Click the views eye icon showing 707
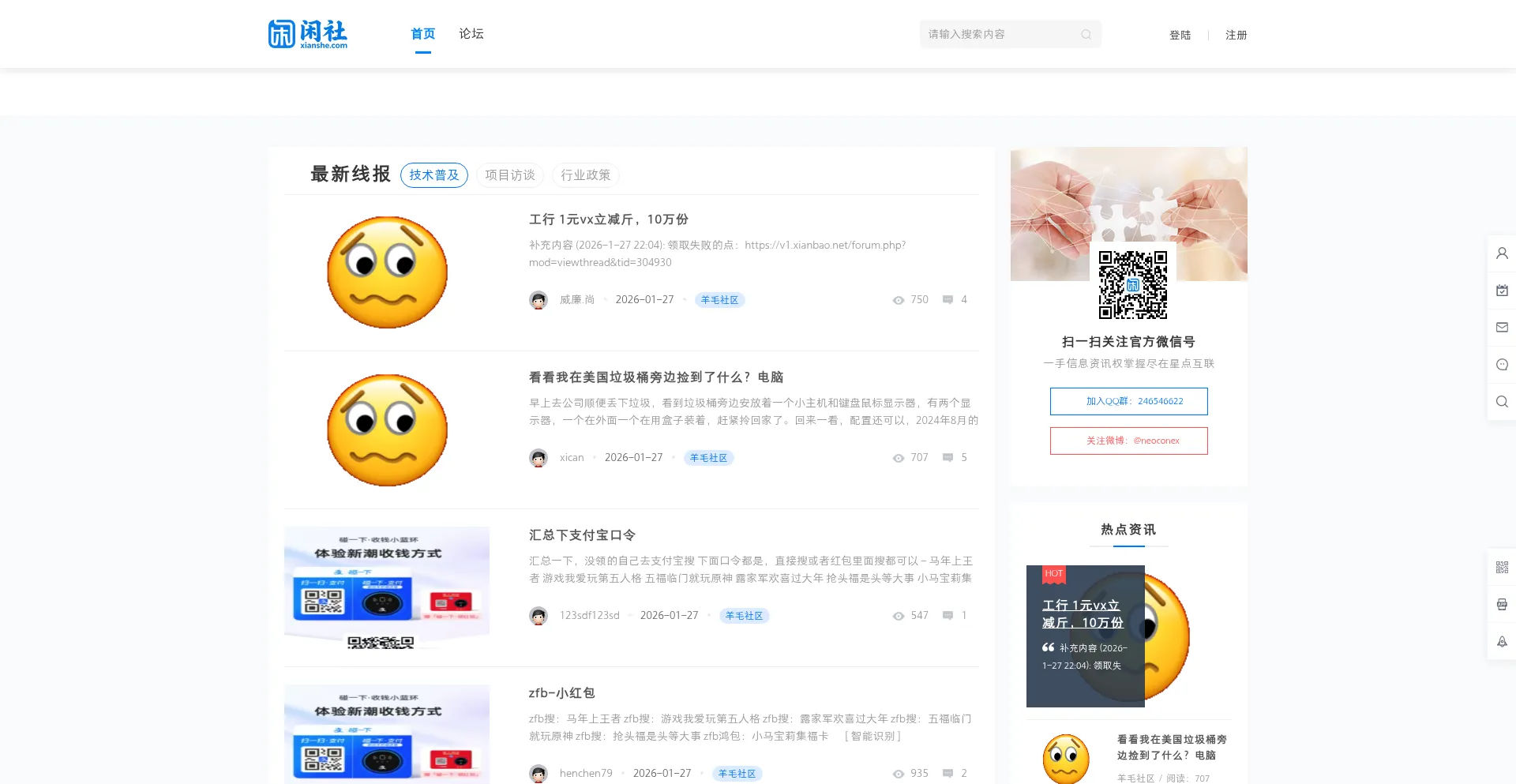Image resolution: width=1516 pixels, height=784 pixels. click(899, 458)
